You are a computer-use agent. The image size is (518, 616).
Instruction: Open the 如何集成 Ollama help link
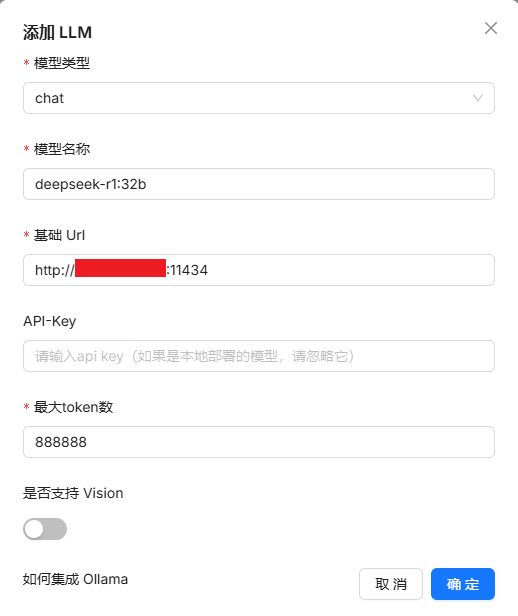tap(75, 579)
